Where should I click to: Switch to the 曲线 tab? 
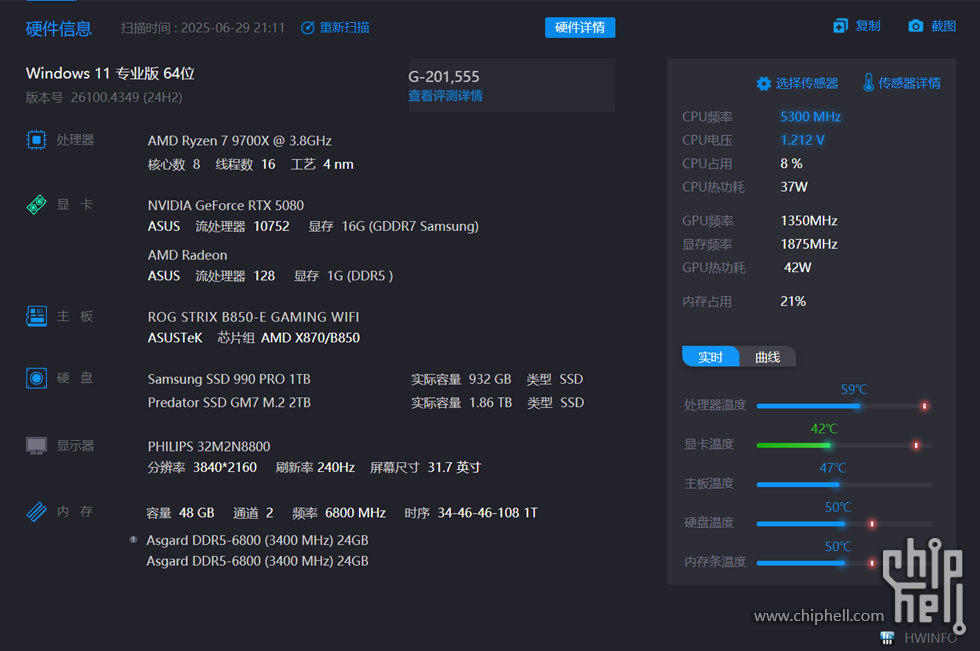pyautogui.click(x=768, y=357)
